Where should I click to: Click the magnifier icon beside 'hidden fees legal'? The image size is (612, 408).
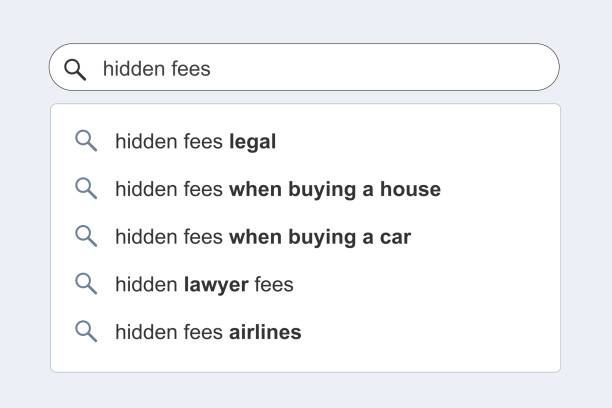86,142
